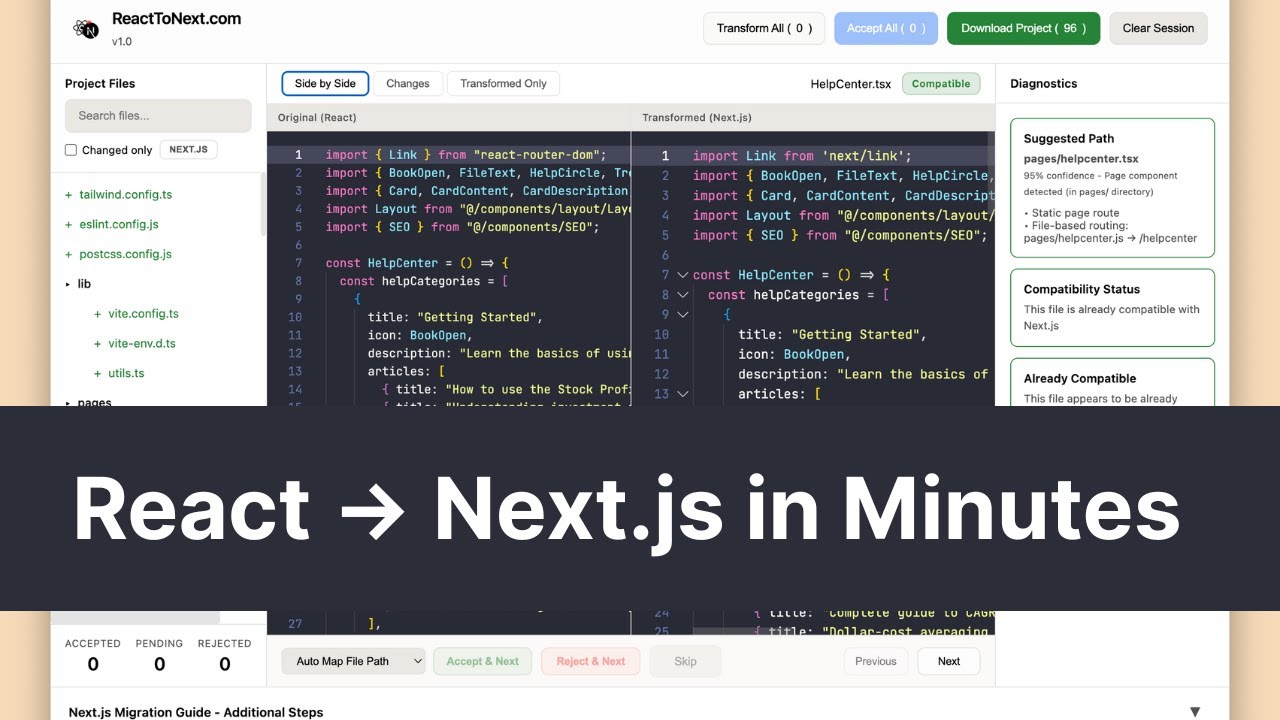Click the Suggested Path diagnostics card
Viewport: 1280px width, 720px height.
pyautogui.click(x=1112, y=188)
